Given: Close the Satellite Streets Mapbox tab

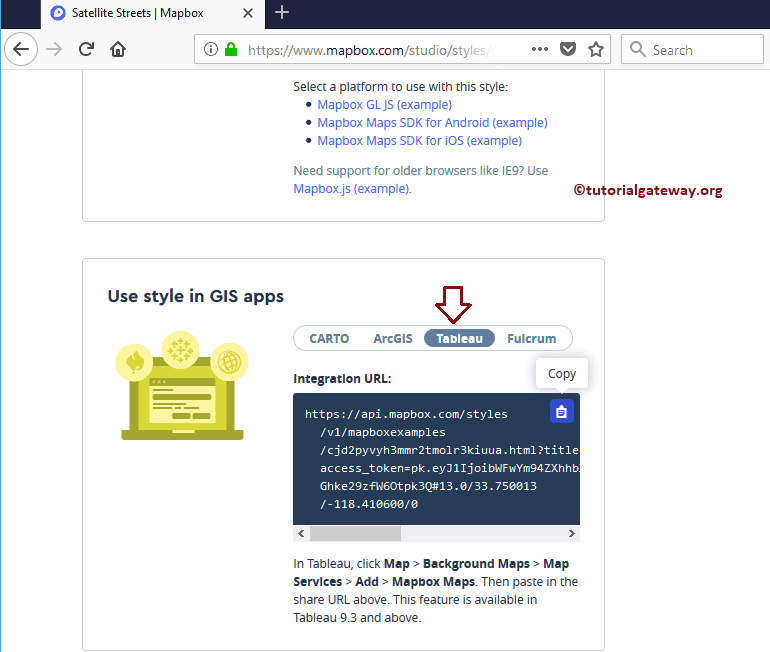Looking at the screenshot, I should (248, 13).
